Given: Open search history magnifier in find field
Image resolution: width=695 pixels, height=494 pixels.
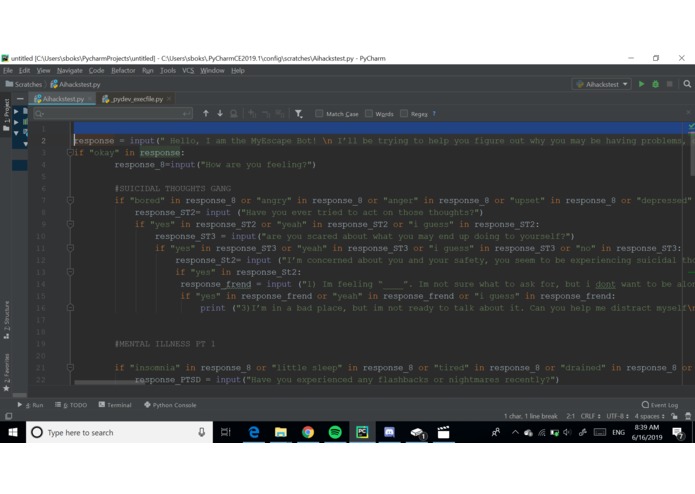Looking at the screenshot, I should click(39, 114).
